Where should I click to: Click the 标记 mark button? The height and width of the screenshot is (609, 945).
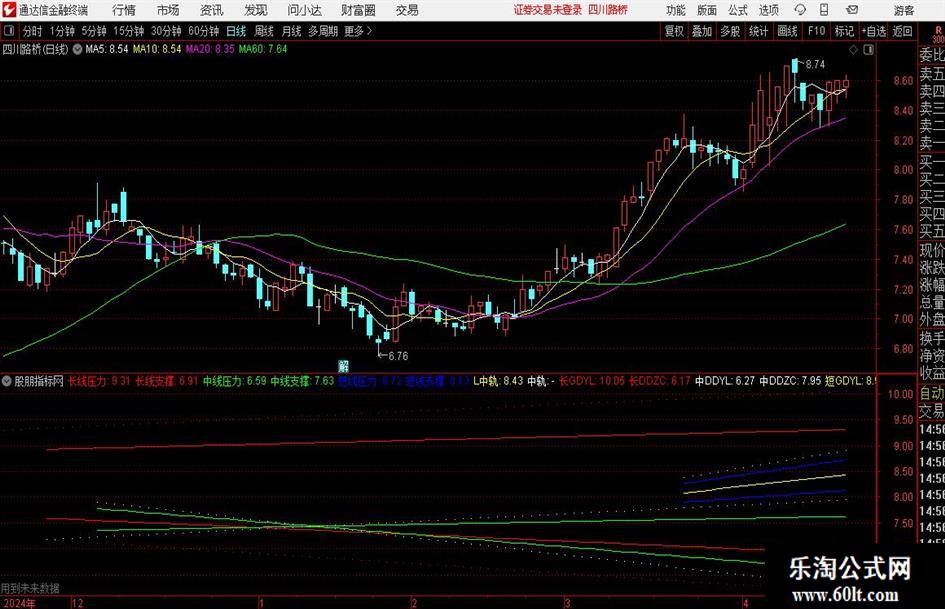point(844,31)
